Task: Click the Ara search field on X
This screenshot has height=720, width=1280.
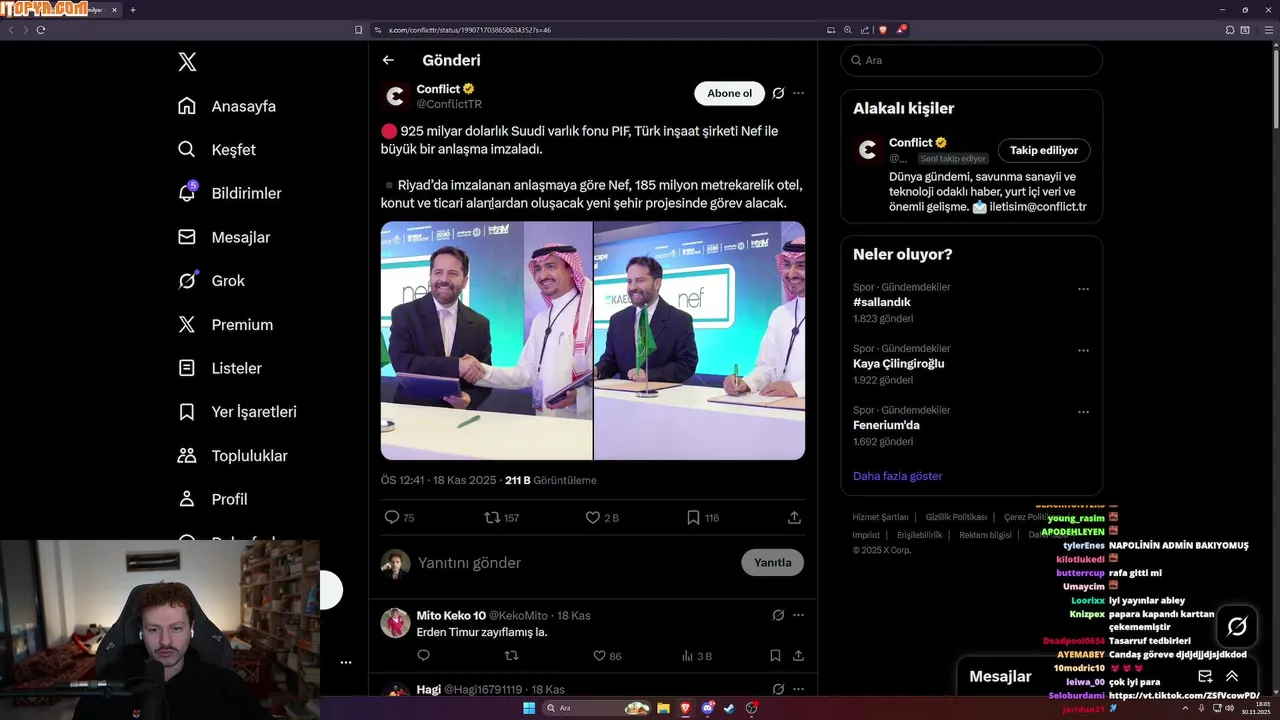Action: point(971,60)
